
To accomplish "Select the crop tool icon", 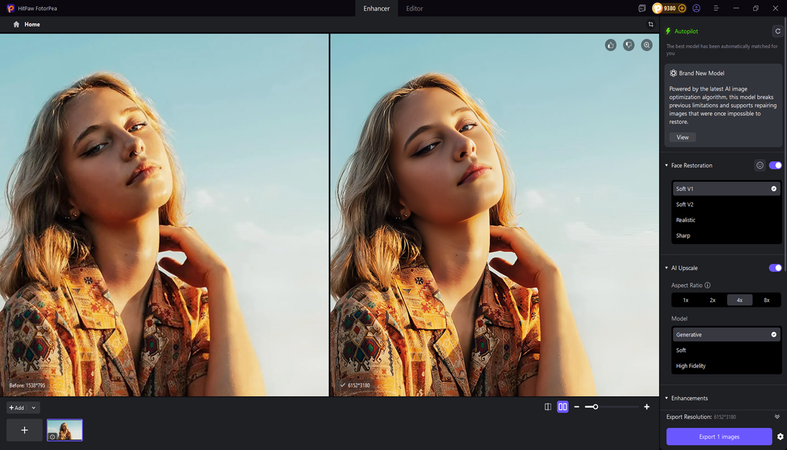I will click(651, 24).
